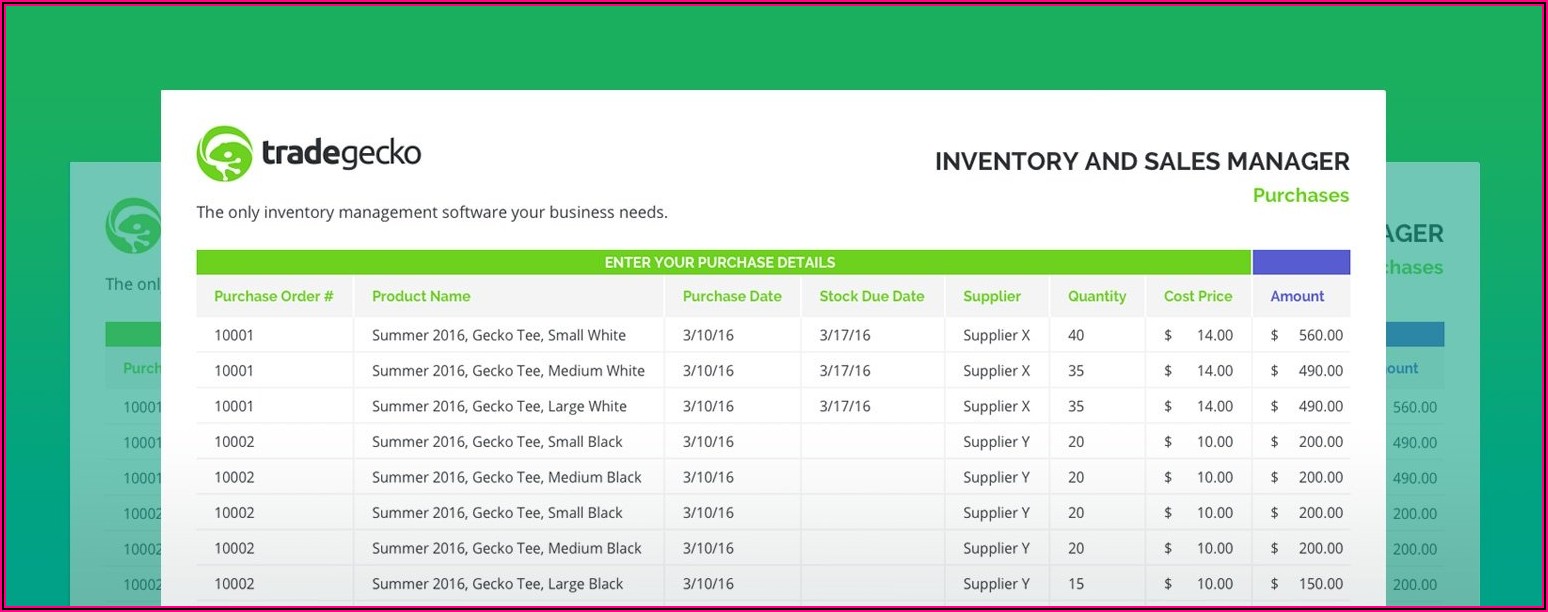Select the quantity cell showing 40
Viewport: 1548px width, 612px height.
point(1076,335)
